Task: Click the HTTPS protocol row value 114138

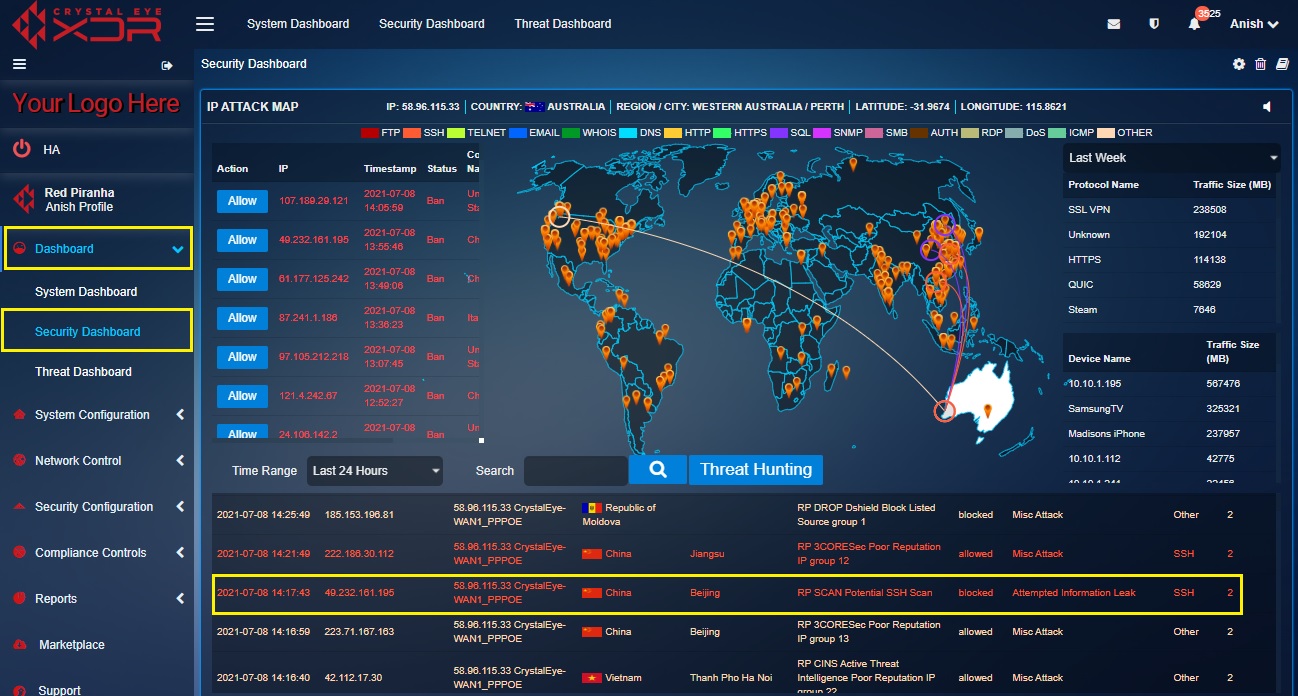Action: (x=1209, y=260)
